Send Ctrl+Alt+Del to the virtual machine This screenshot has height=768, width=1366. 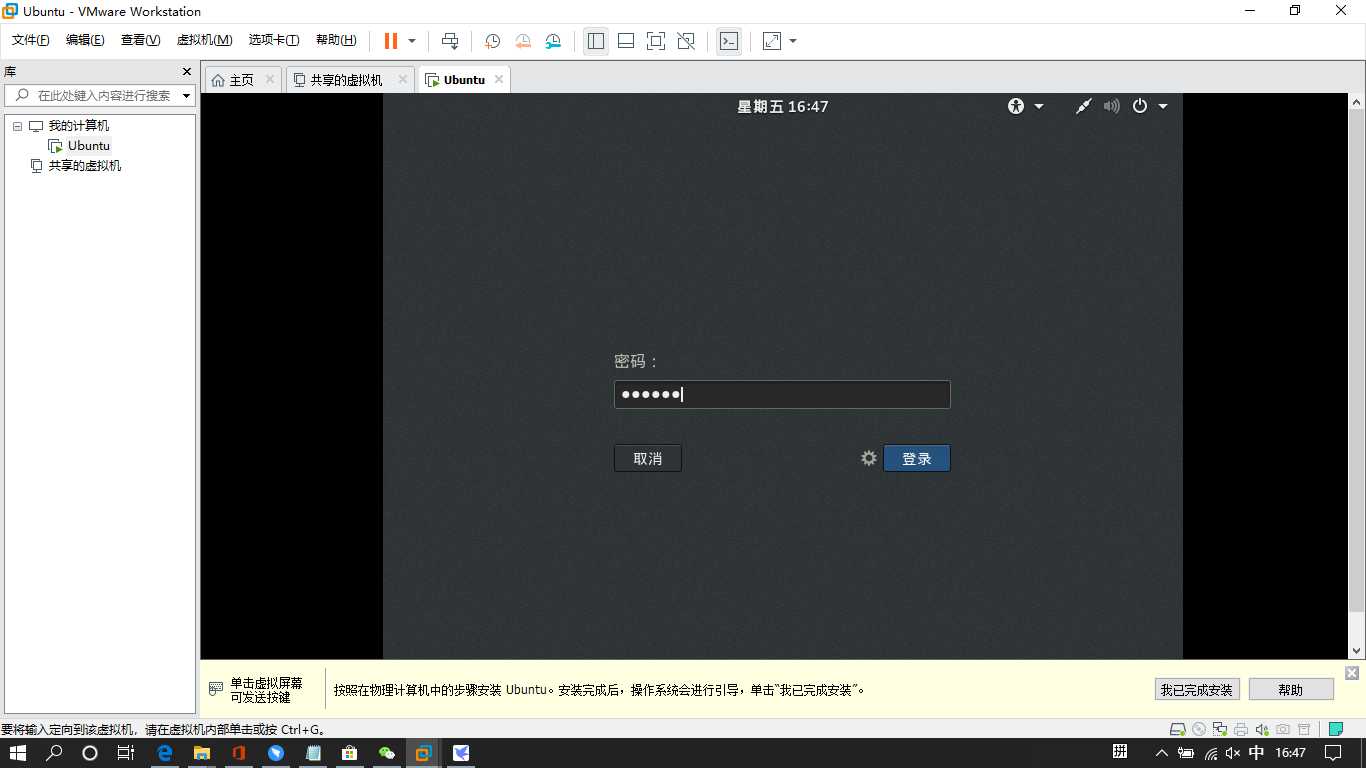(450, 41)
